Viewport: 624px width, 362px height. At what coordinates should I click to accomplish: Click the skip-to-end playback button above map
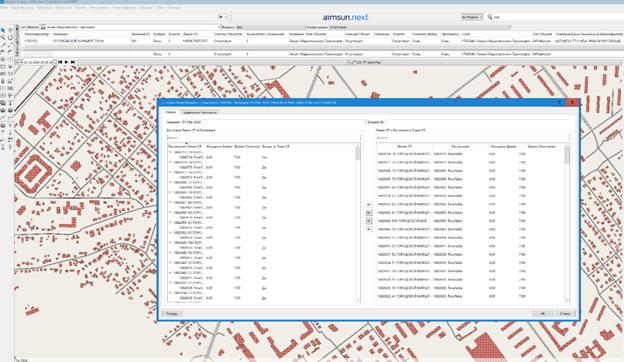coord(73,62)
